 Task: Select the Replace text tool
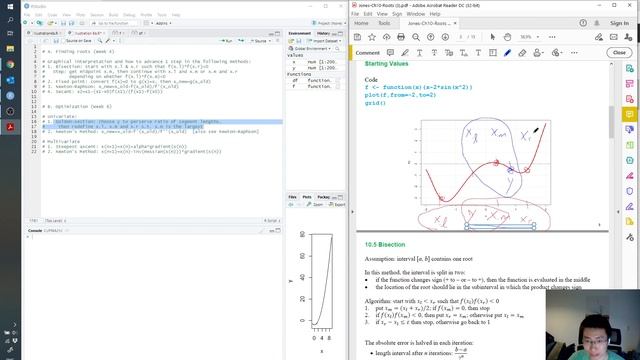click(x=449, y=53)
